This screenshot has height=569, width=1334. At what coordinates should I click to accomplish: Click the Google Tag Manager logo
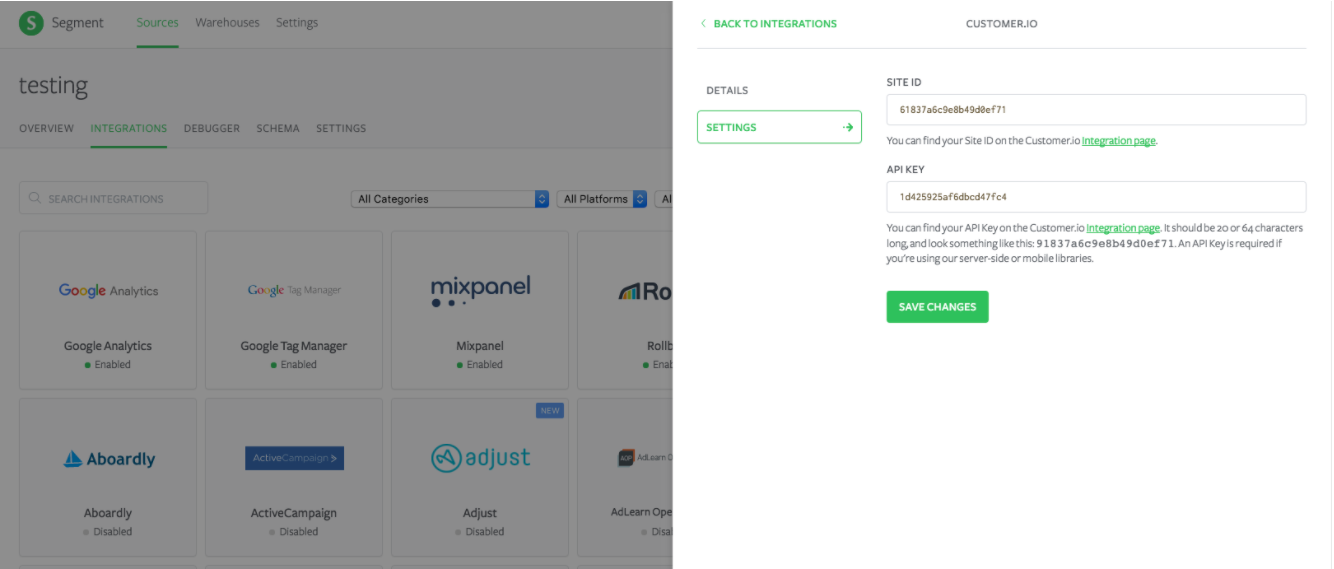click(294, 290)
